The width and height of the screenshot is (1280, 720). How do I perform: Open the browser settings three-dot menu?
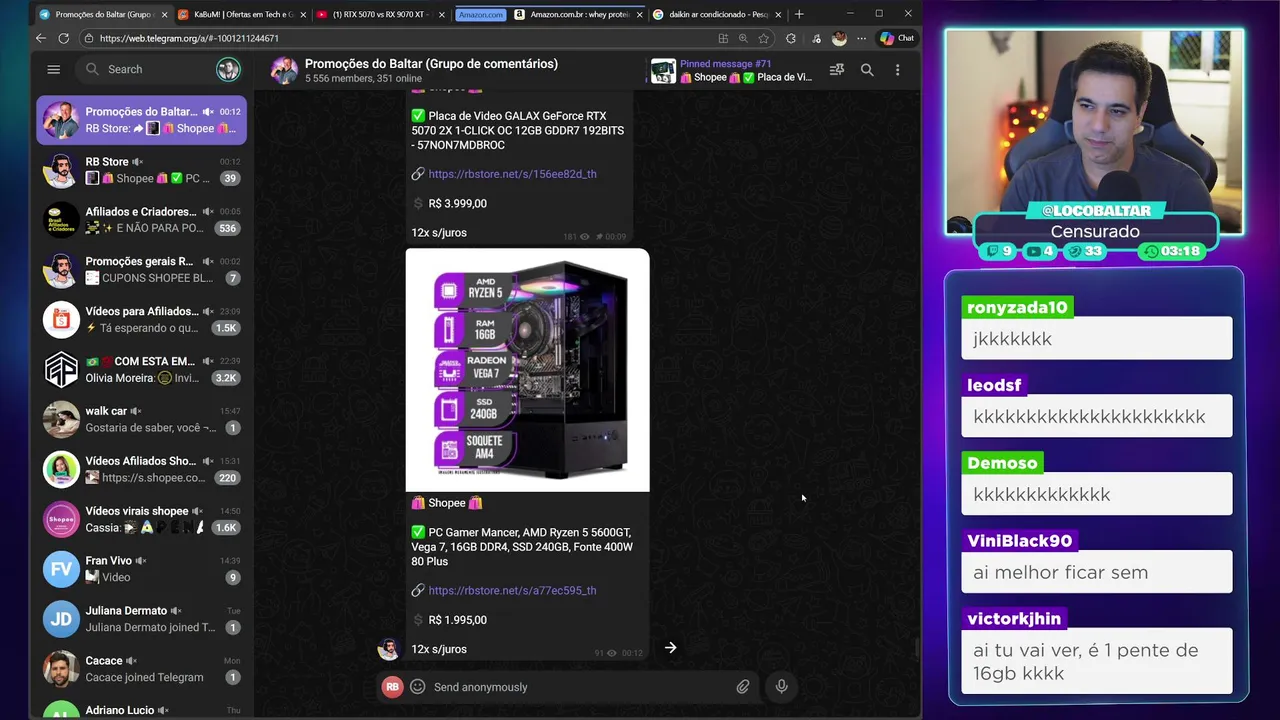click(x=861, y=38)
